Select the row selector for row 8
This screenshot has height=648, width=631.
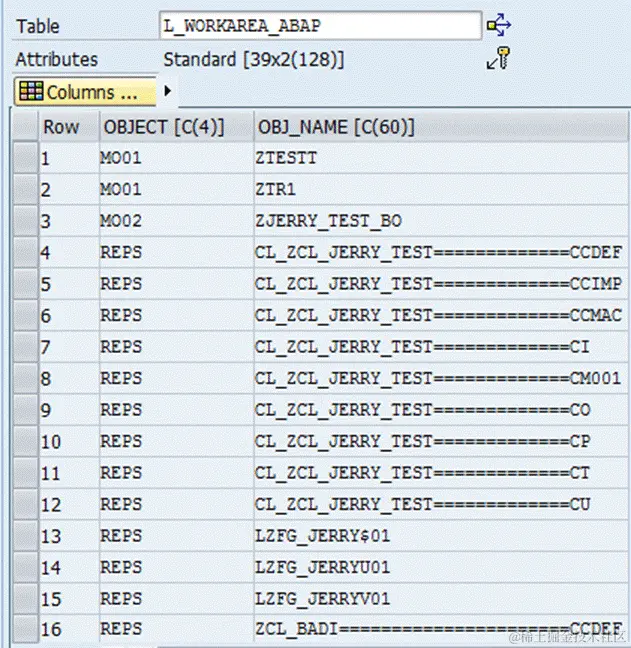[x=26, y=378]
